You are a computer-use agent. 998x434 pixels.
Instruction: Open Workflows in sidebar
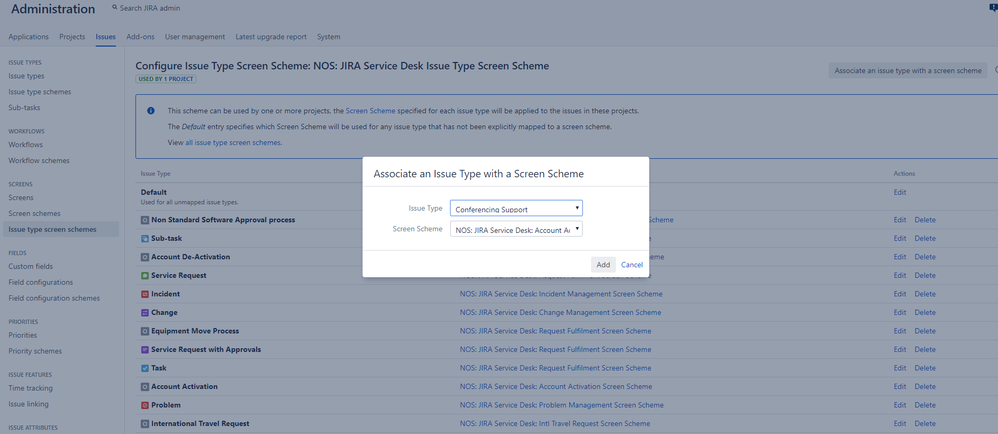(x=25, y=145)
